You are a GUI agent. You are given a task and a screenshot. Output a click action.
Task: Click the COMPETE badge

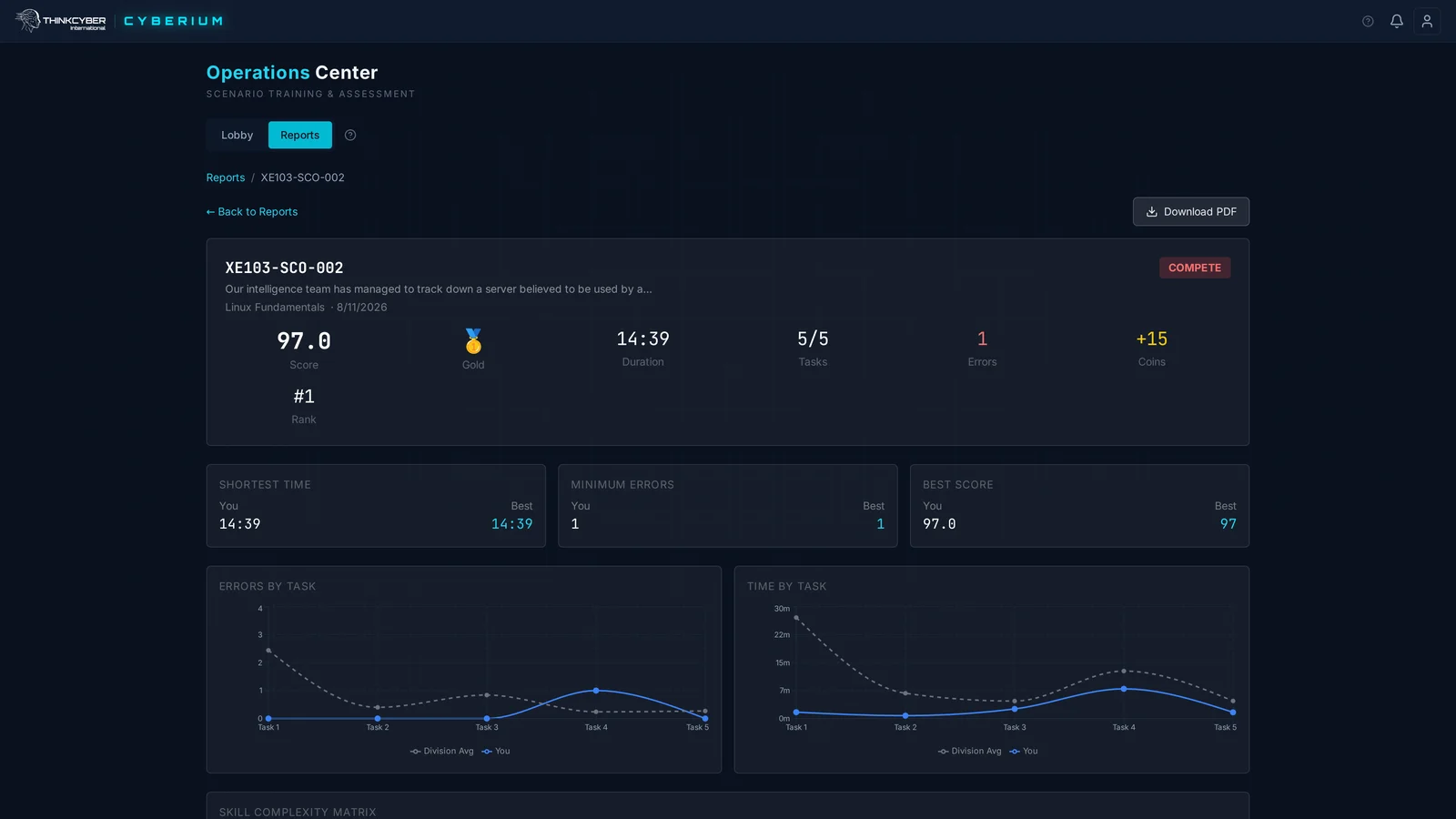tap(1195, 268)
